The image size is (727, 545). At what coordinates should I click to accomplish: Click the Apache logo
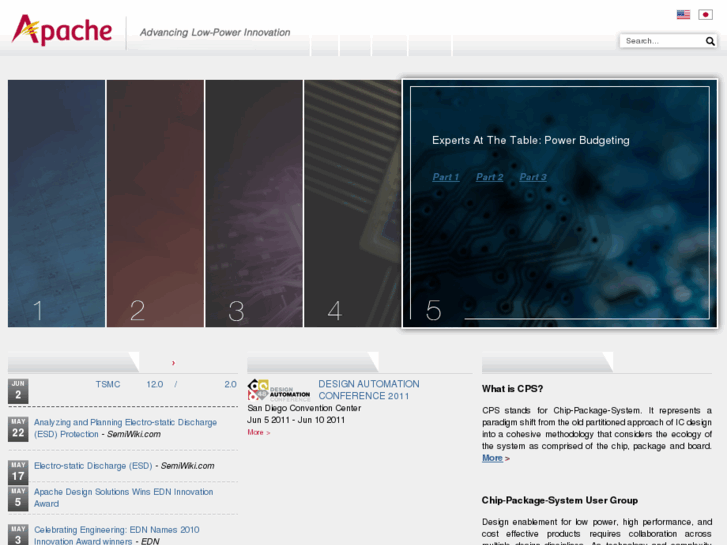point(62,30)
